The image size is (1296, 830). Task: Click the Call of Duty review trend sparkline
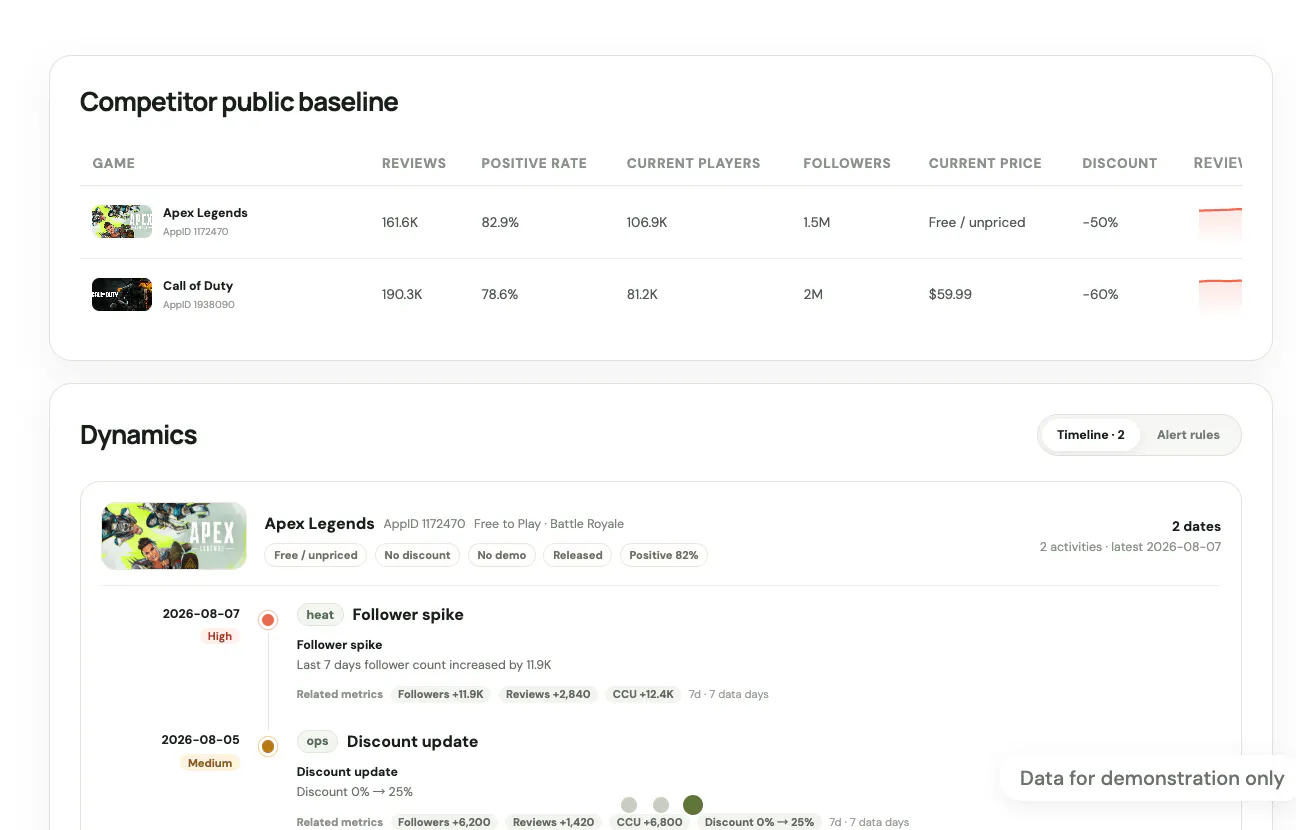[x=1220, y=297]
